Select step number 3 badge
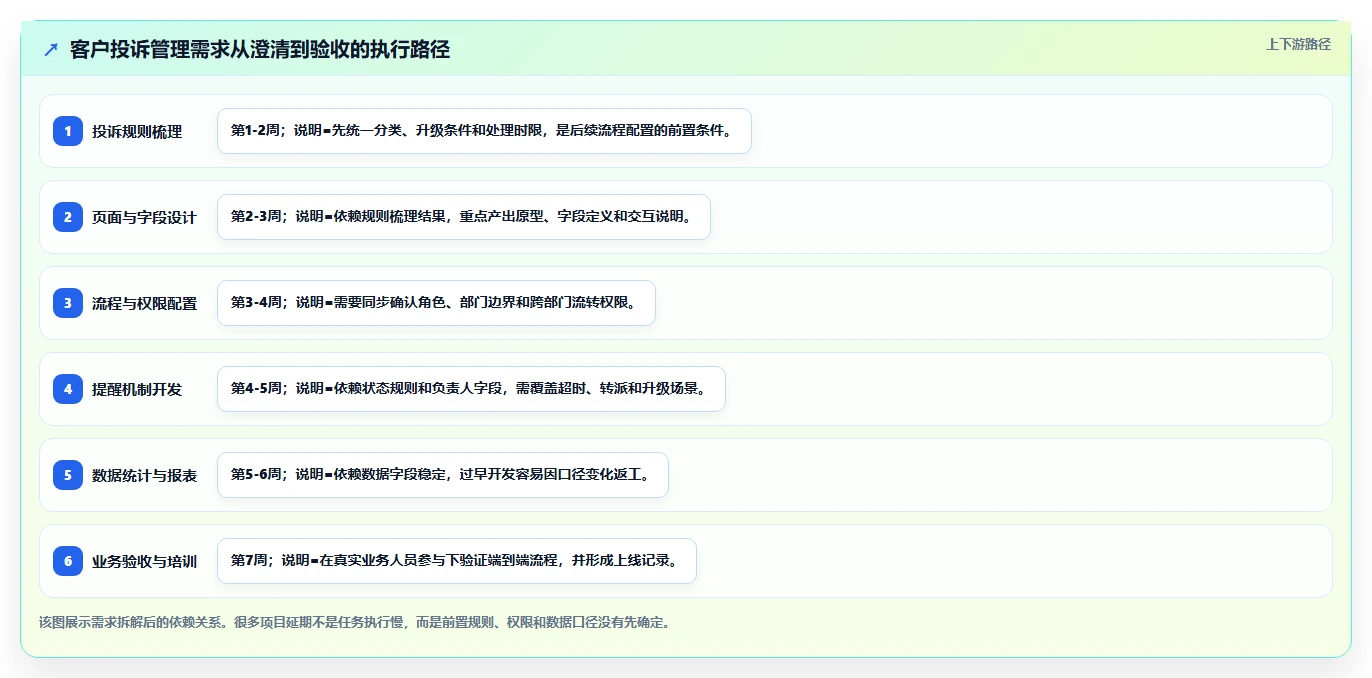The image size is (1372, 678). 68,303
